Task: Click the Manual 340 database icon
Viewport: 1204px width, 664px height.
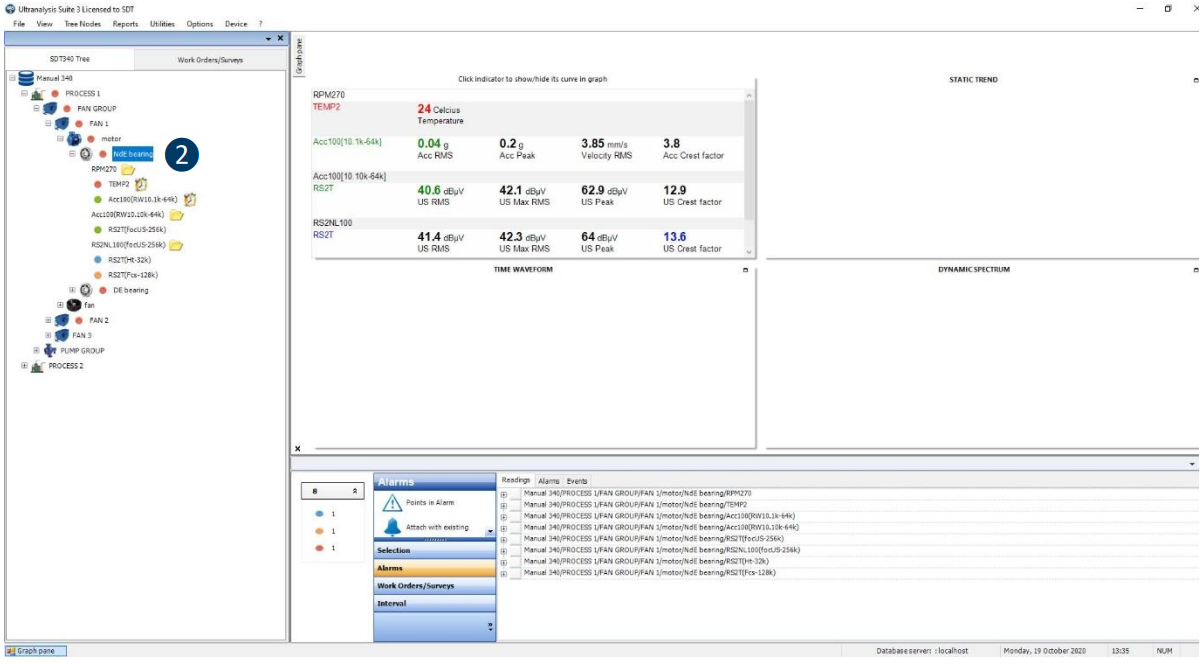Action: click(x=26, y=78)
